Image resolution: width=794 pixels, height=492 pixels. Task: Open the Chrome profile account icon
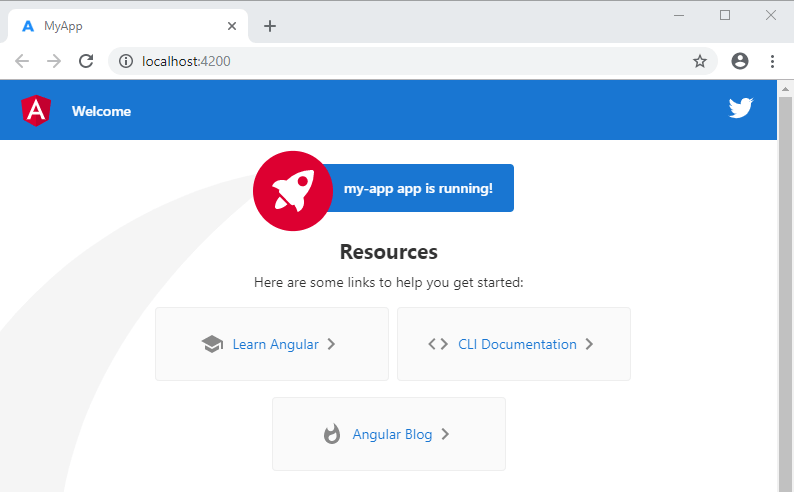point(740,61)
